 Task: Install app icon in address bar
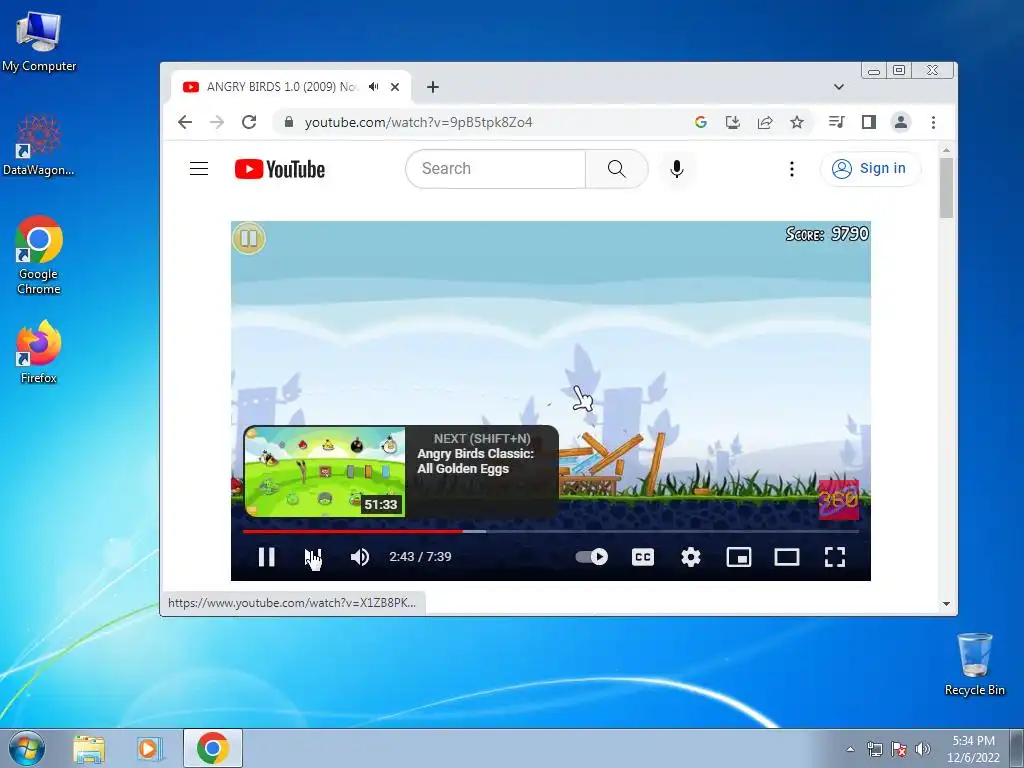click(x=733, y=122)
